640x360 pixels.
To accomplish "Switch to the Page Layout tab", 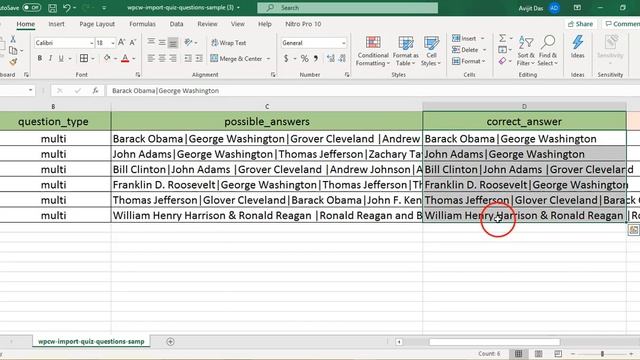I will pyautogui.click(x=97, y=24).
